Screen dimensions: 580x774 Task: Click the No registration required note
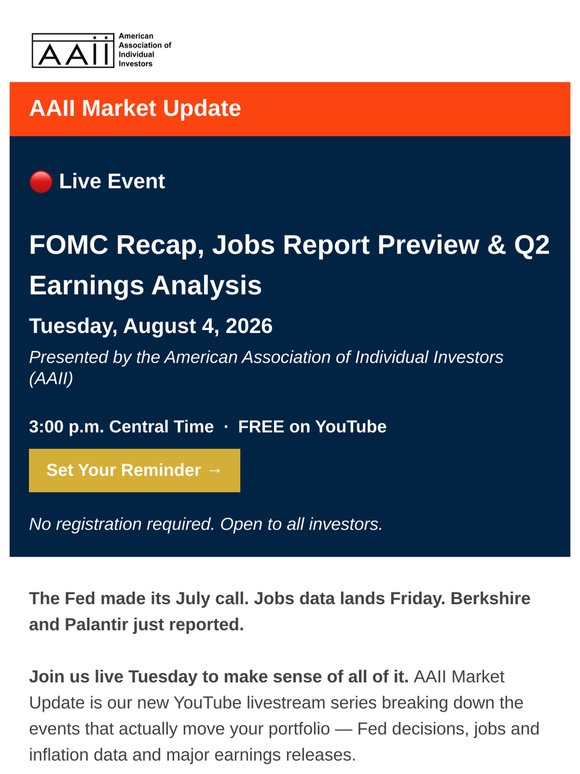pos(206,524)
